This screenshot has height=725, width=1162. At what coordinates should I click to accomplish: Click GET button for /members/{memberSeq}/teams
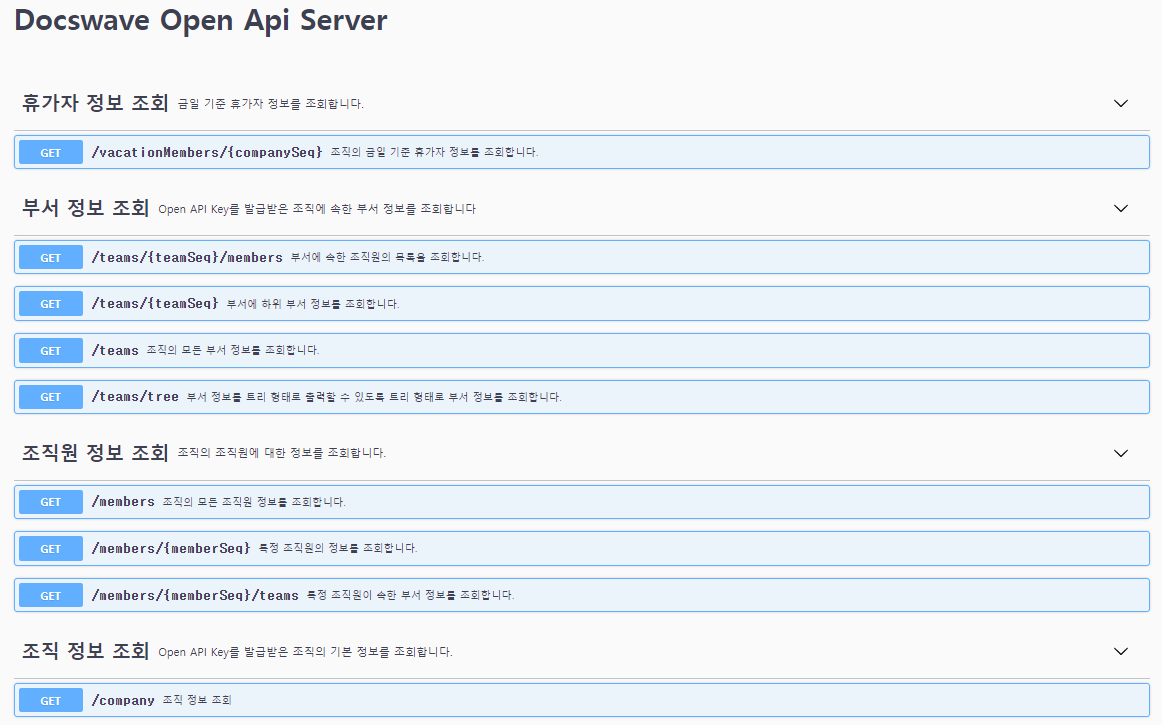coord(51,595)
